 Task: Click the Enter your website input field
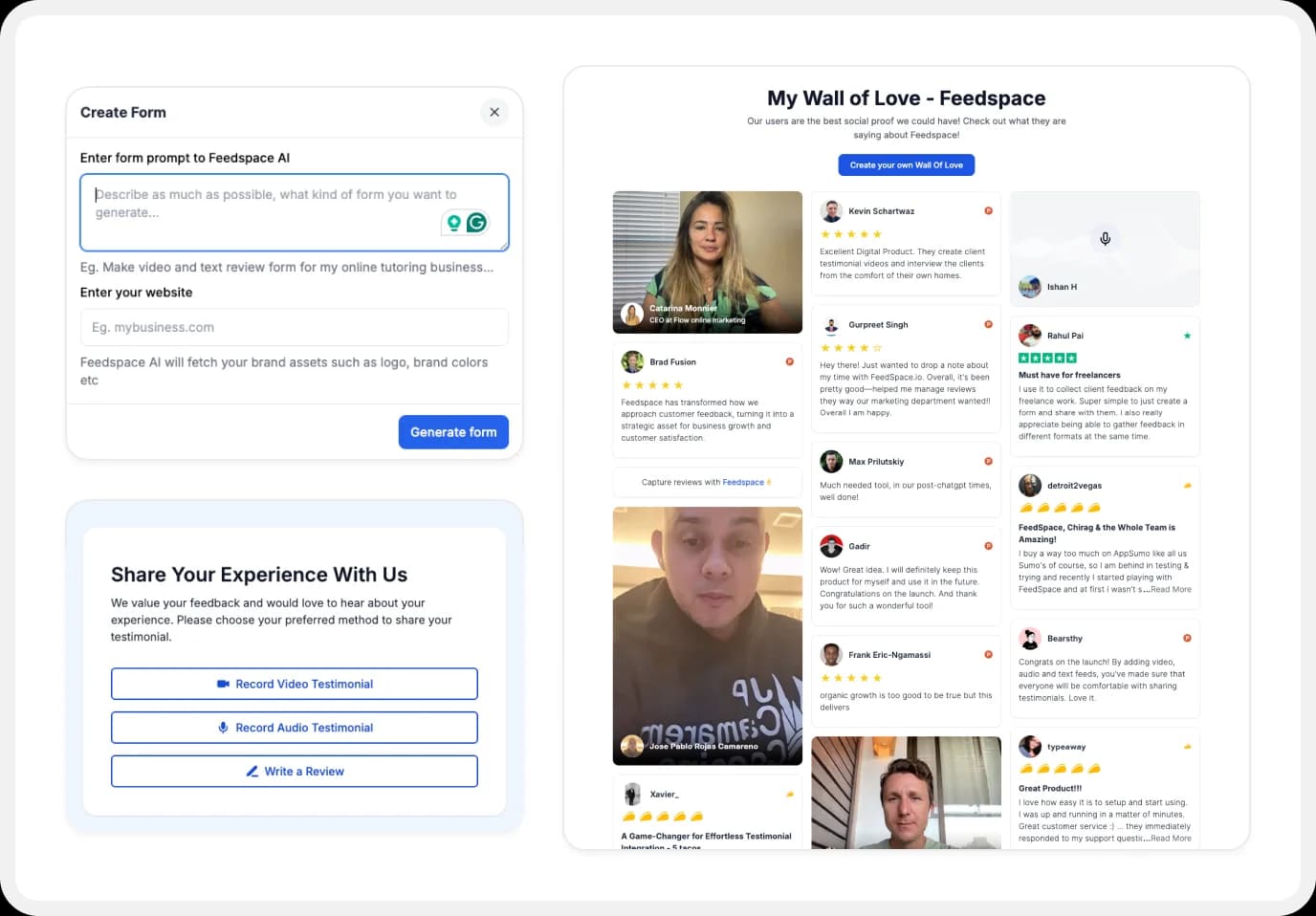[294, 327]
